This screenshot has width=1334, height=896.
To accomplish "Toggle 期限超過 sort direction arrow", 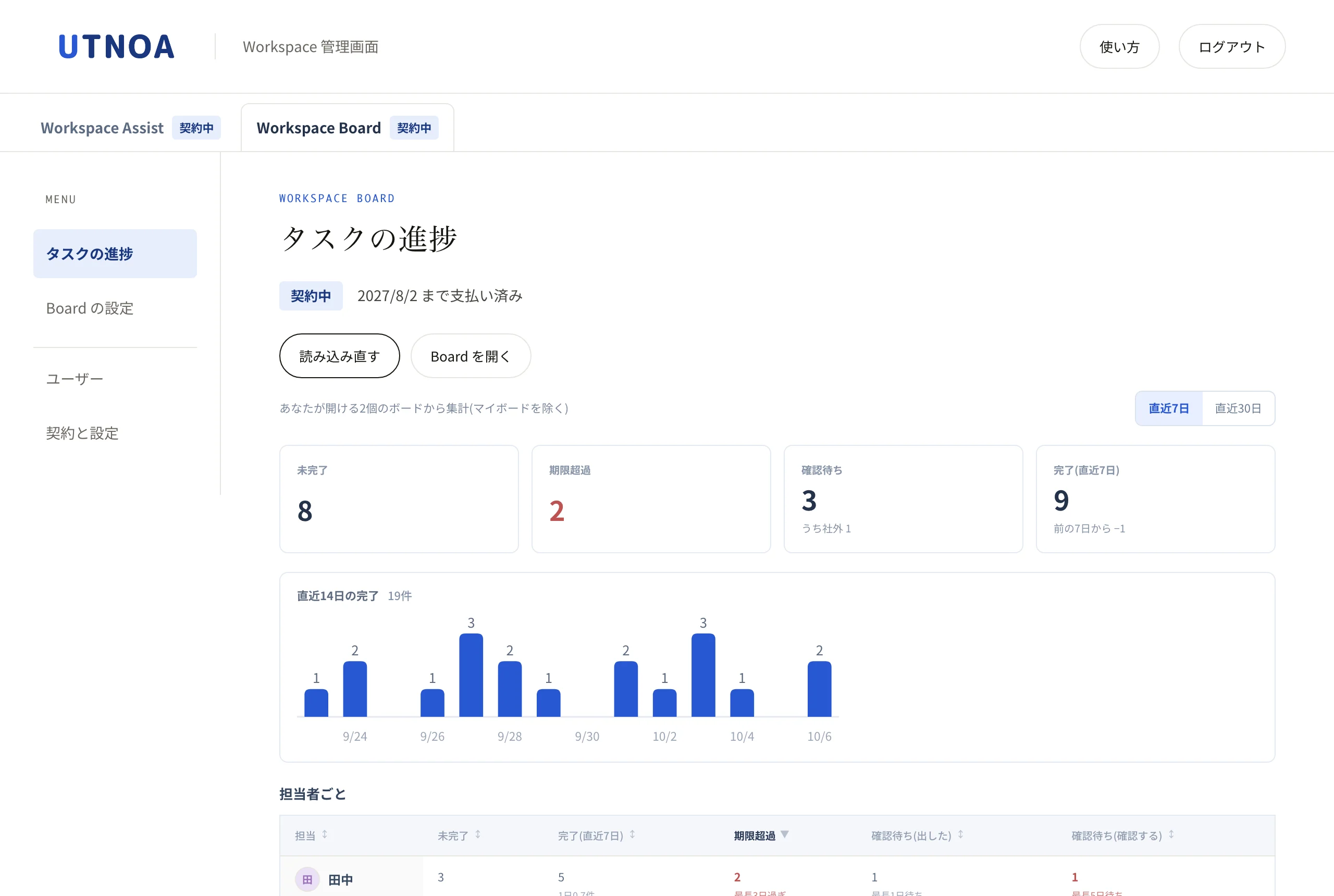I will (785, 835).
